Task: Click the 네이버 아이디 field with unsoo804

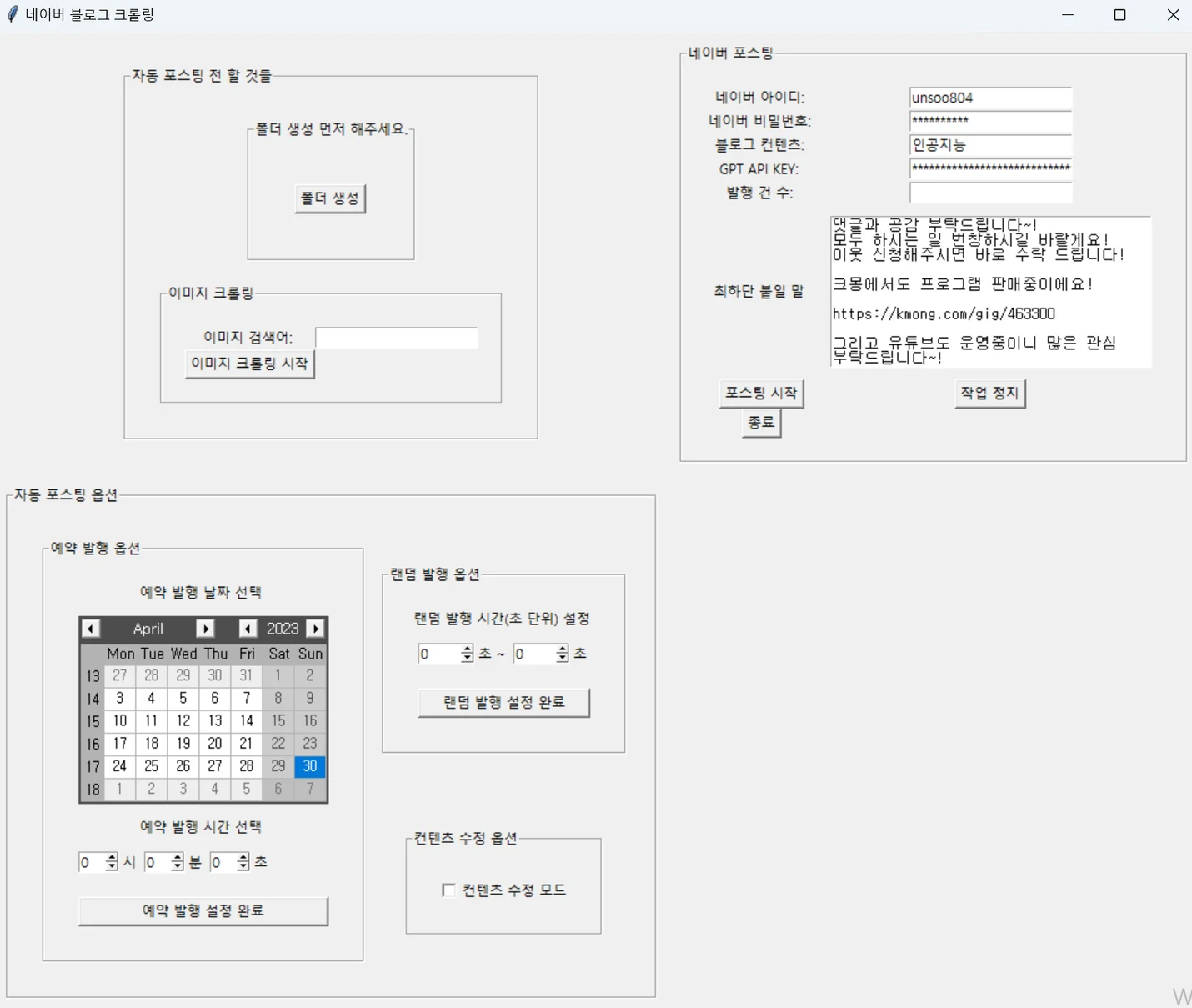Action: [x=990, y=98]
